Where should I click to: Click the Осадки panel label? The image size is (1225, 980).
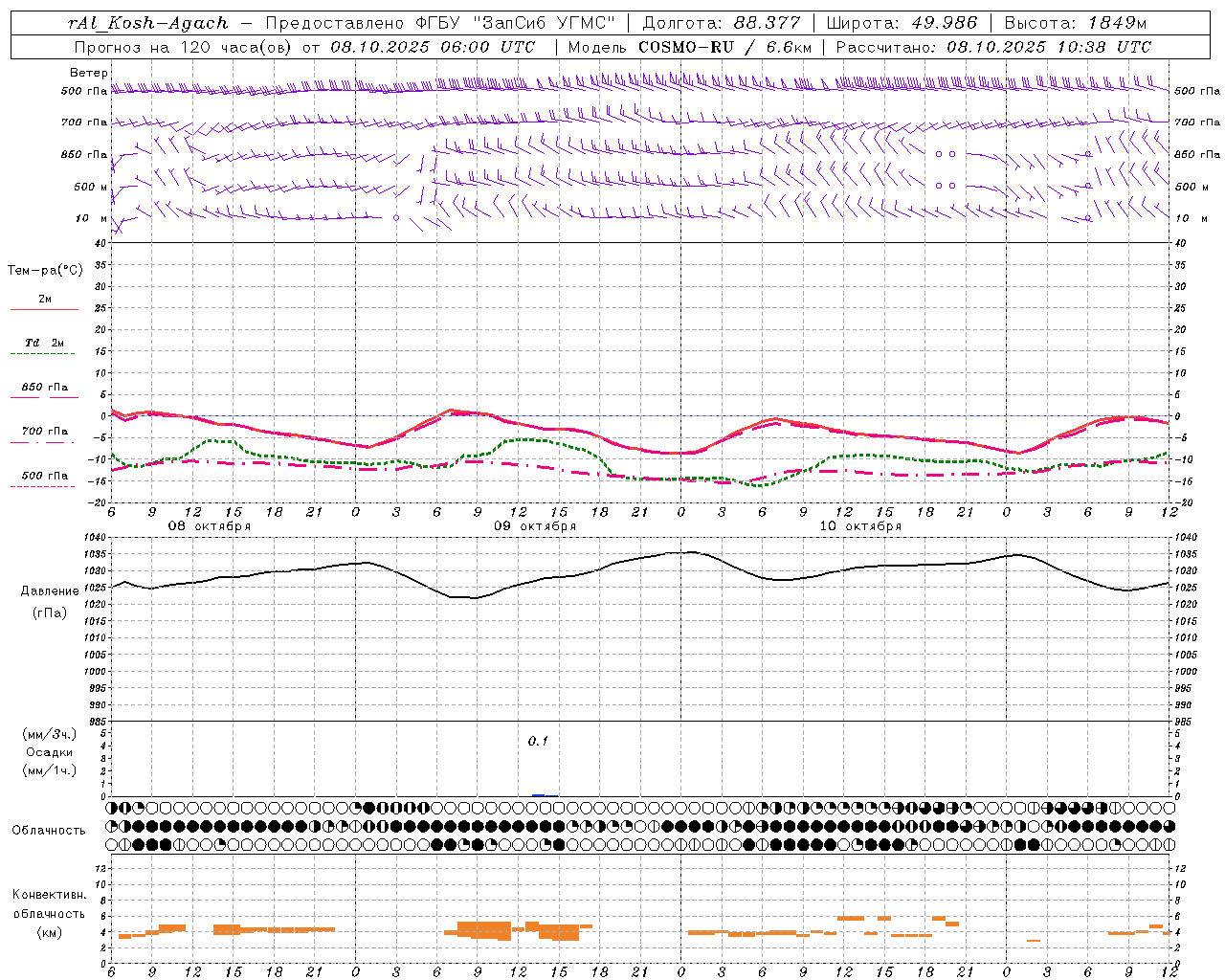click(x=50, y=752)
